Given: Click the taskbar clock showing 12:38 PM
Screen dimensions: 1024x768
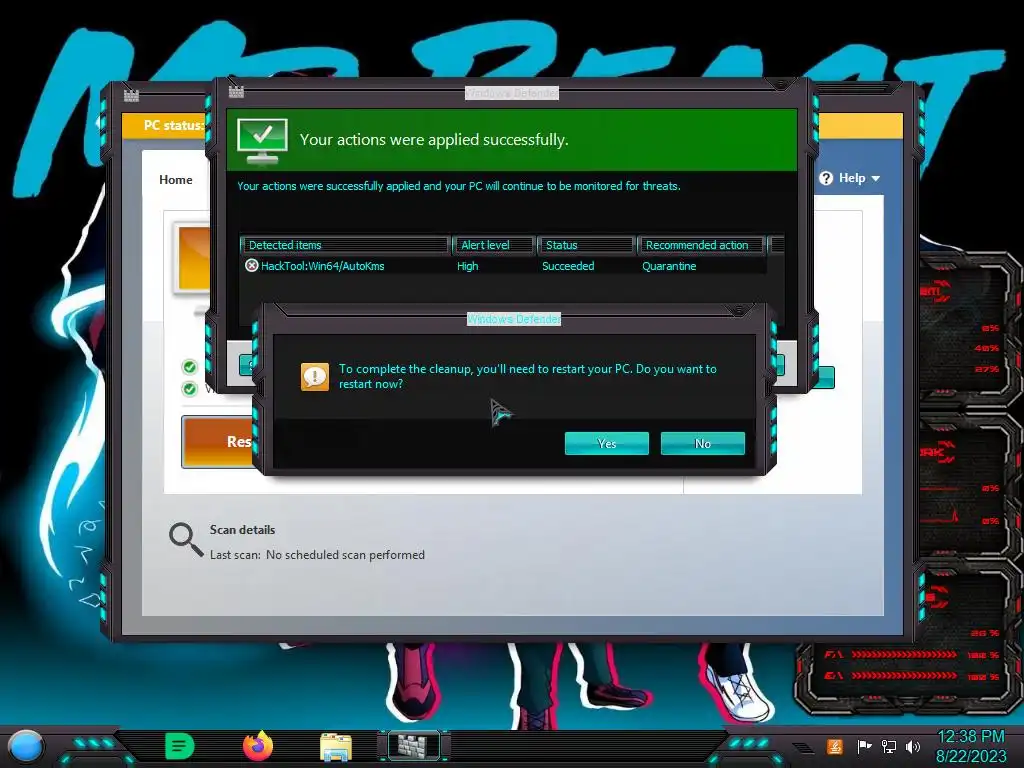Looking at the screenshot, I should tap(971, 746).
